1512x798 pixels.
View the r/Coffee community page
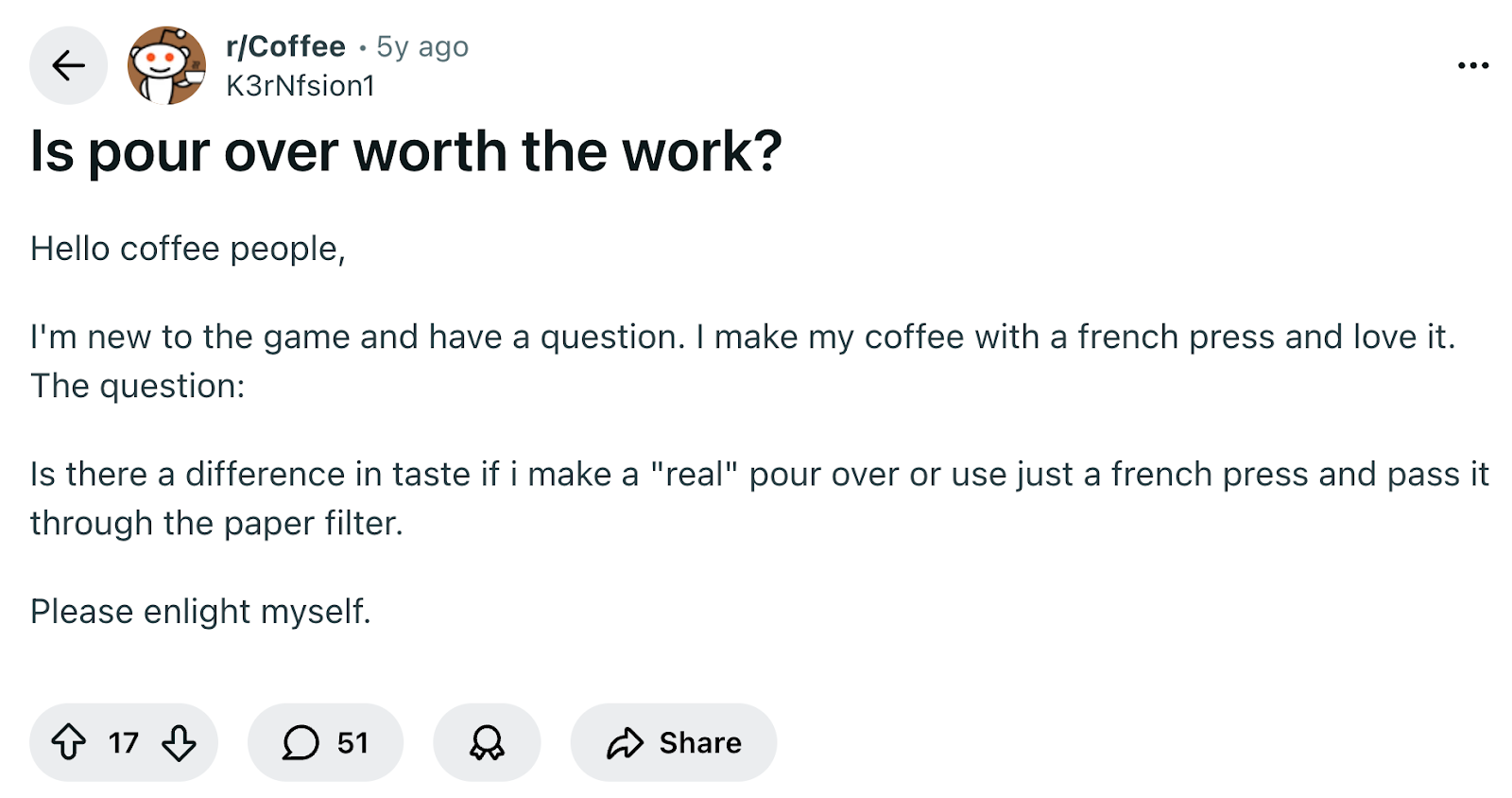tap(283, 45)
